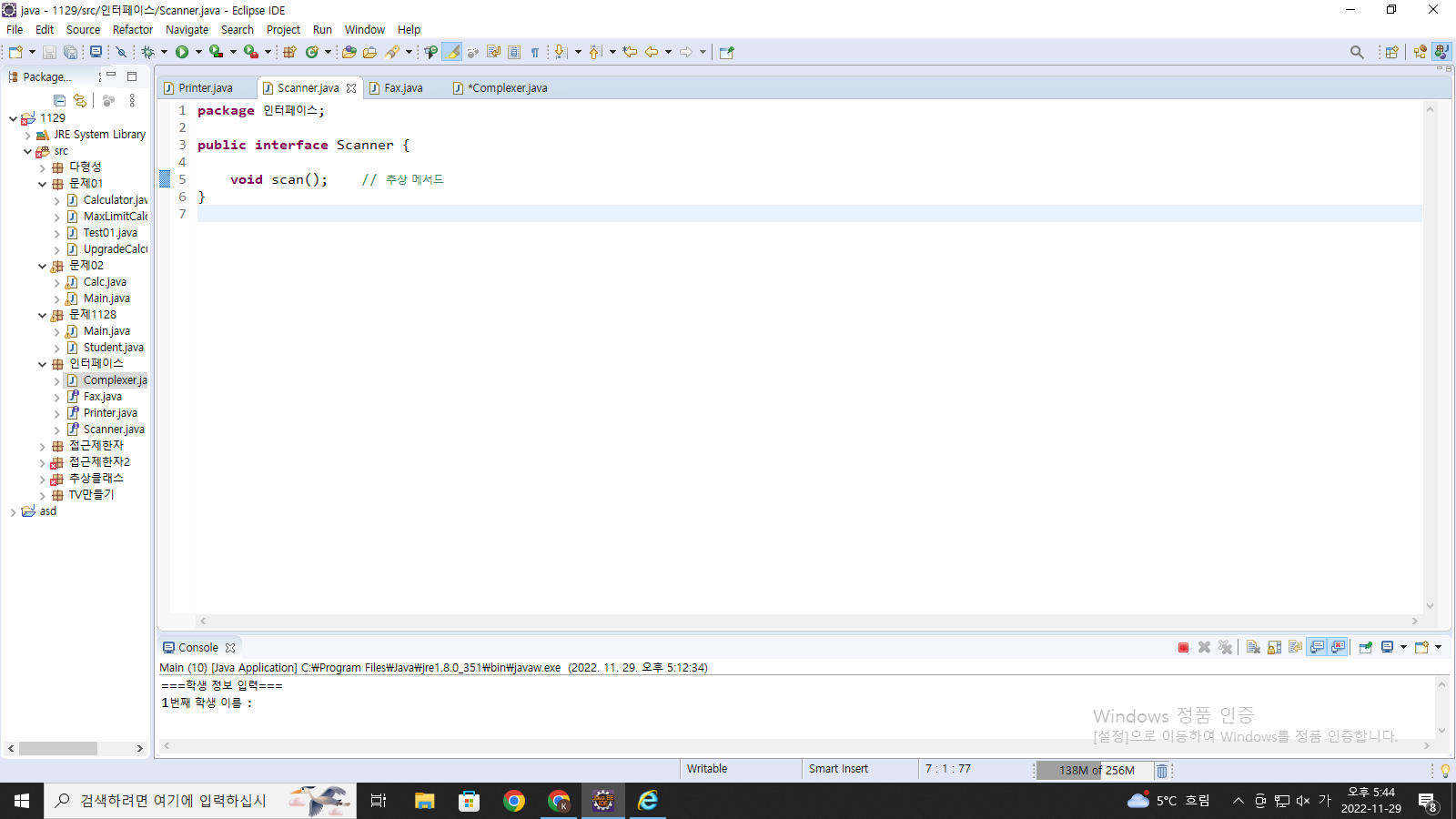This screenshot has height=819, width=1456.
Task: Toggle console Scroll Lock button
Action: coord(1274,647)
